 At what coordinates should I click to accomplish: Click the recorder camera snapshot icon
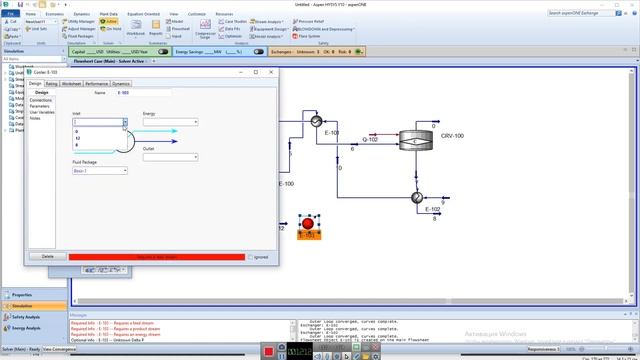point(282,347)
